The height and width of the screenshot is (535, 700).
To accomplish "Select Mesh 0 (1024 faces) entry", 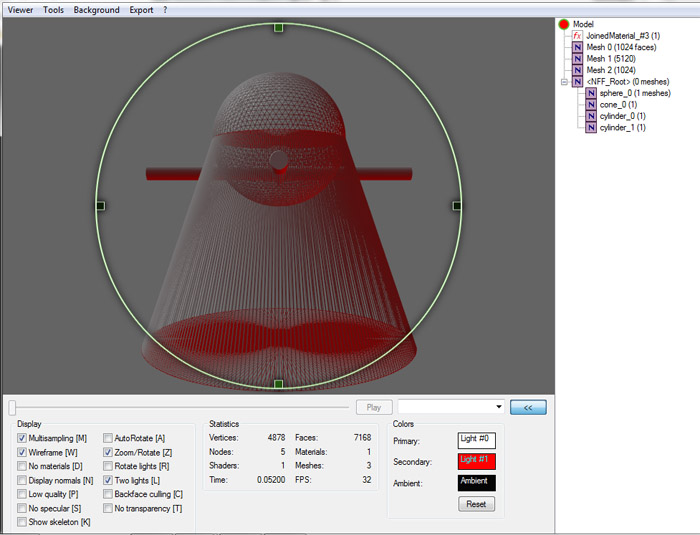I will pyautogui.click(x=621, y=47).
